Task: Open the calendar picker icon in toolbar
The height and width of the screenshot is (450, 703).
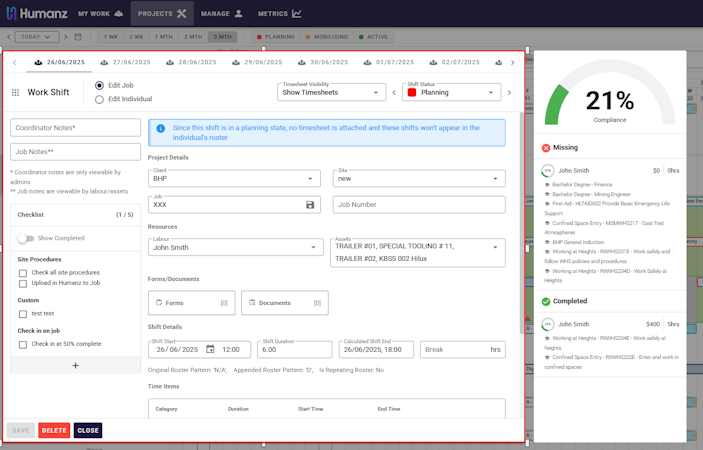Action: [78, 37]
